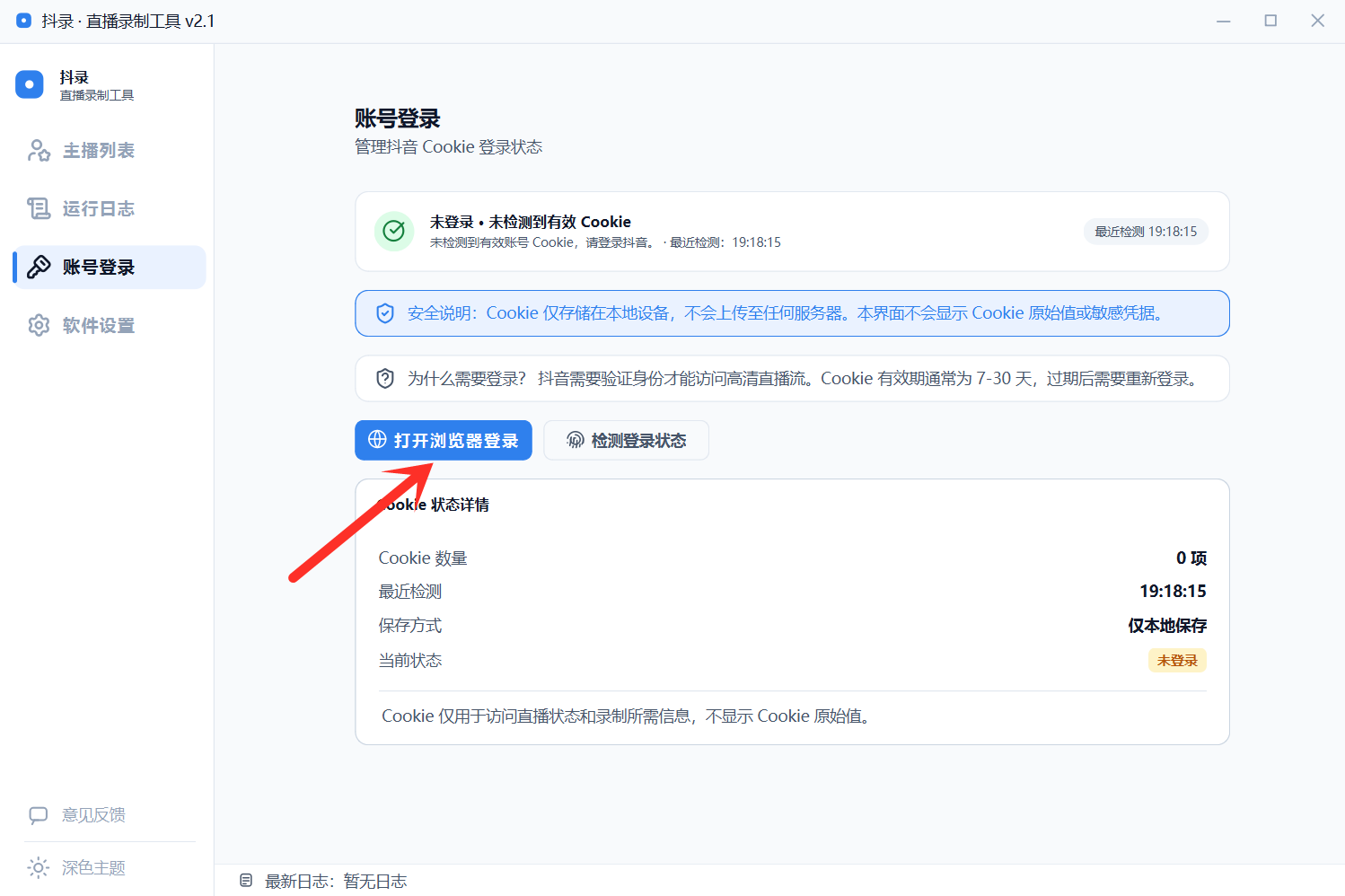Select the 账号登录 sidebar item

click(x=110, y=268)
